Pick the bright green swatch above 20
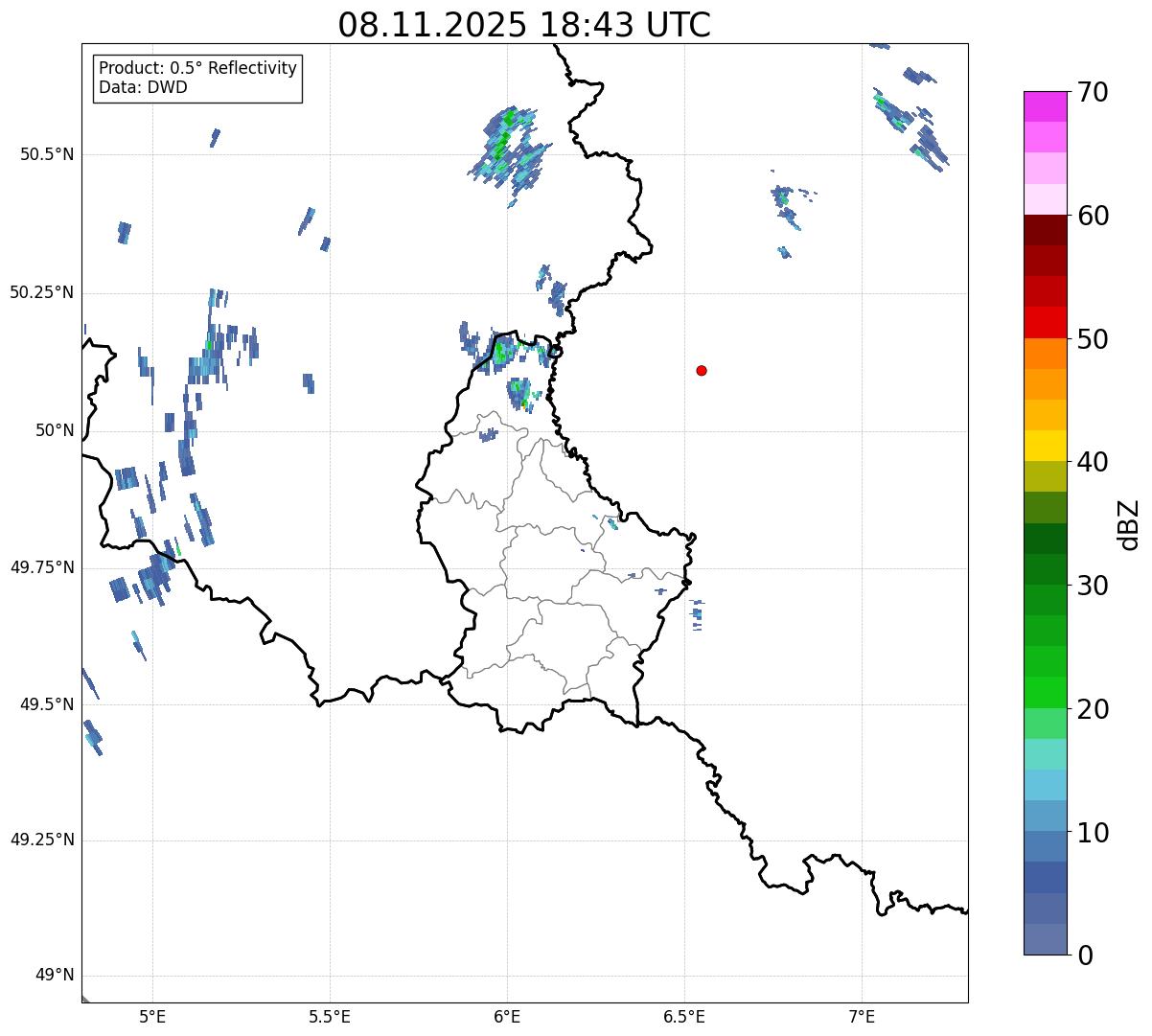 pos(1044,692)
